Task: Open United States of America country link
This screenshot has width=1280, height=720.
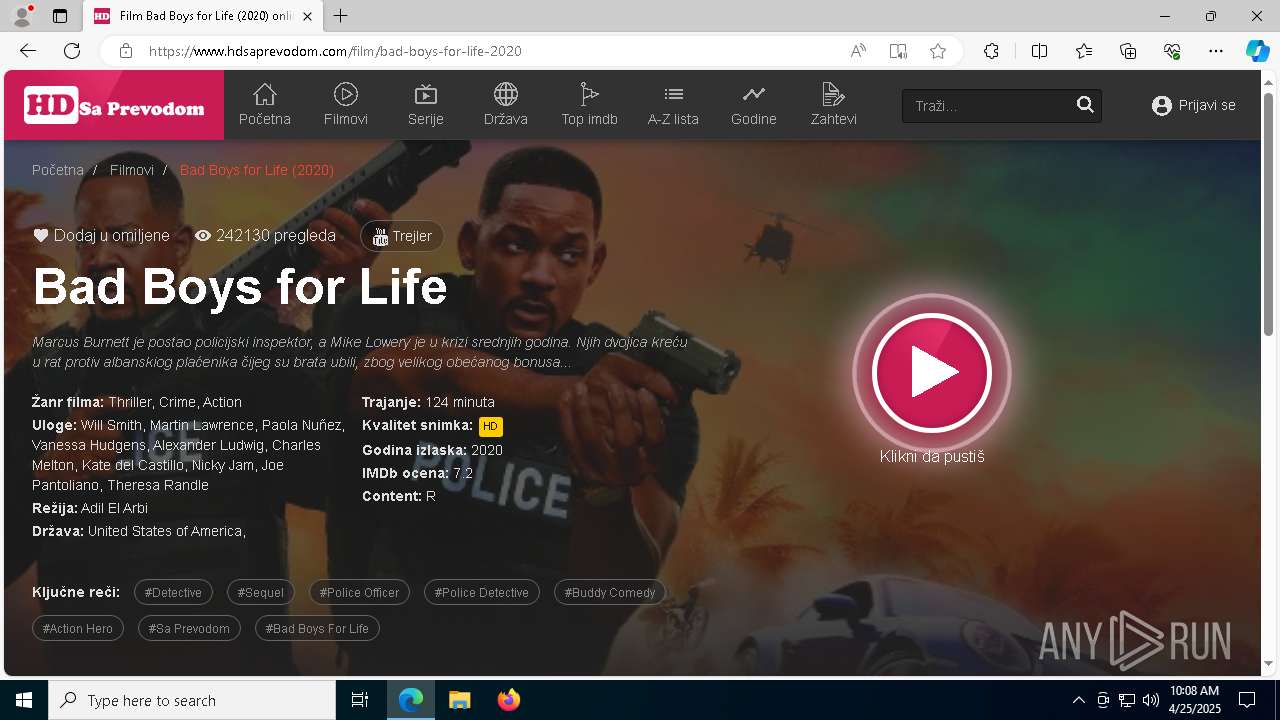Action: point(165,531)
